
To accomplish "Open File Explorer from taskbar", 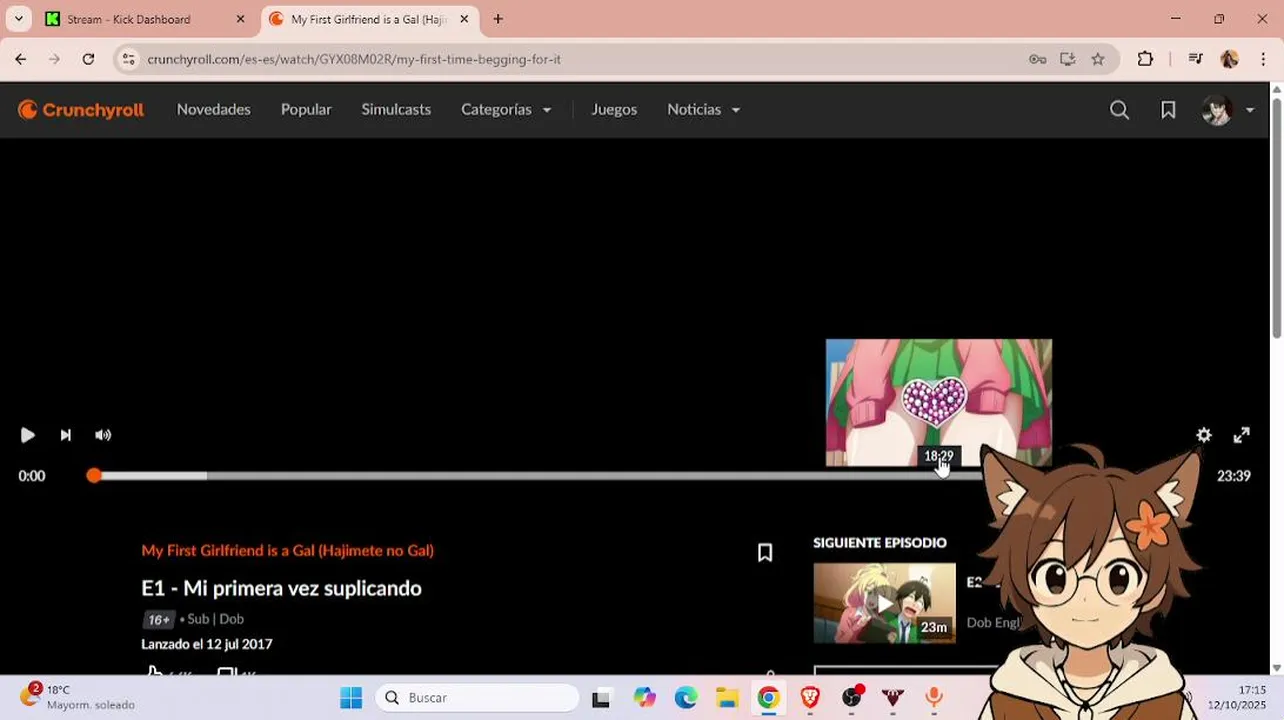I will [x=727, y=698].
